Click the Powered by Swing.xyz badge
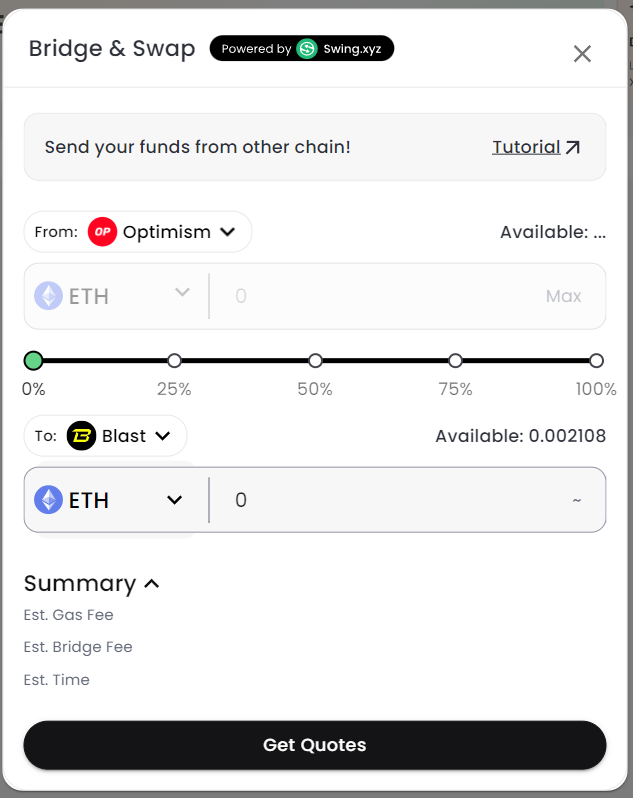This screenshot has width=633, height=798. (301, 48)
